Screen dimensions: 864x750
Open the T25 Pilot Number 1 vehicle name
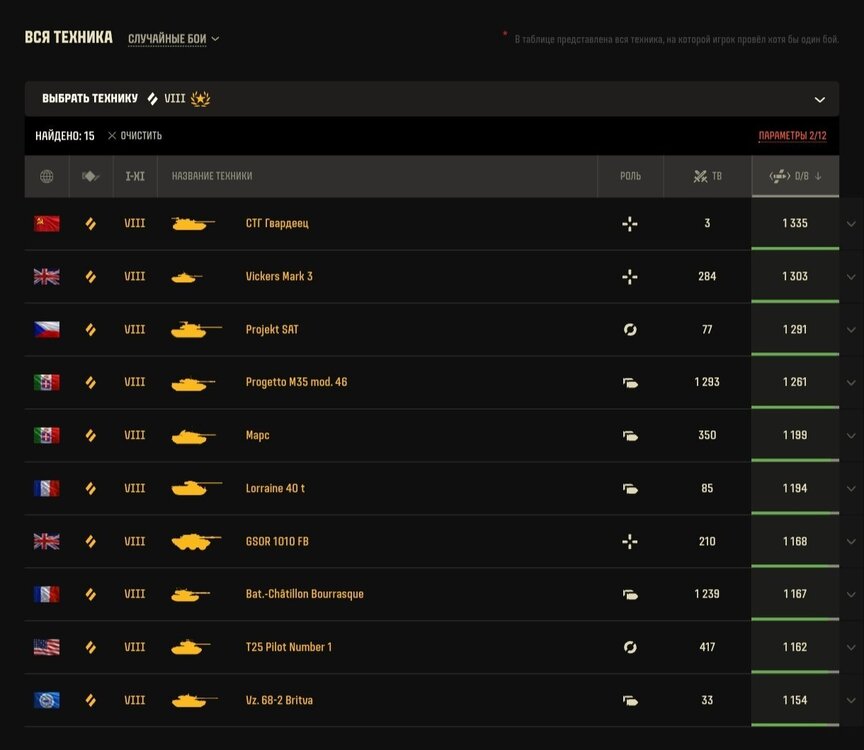289,647
